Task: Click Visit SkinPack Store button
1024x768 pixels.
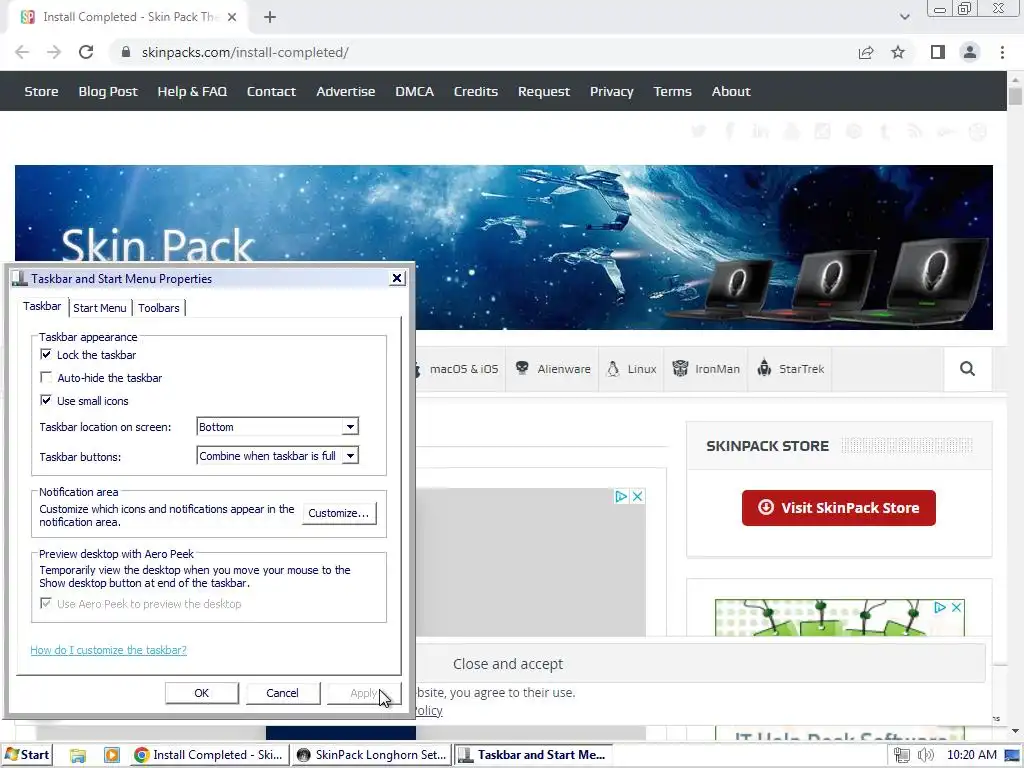Action: [x=839, y=507]
